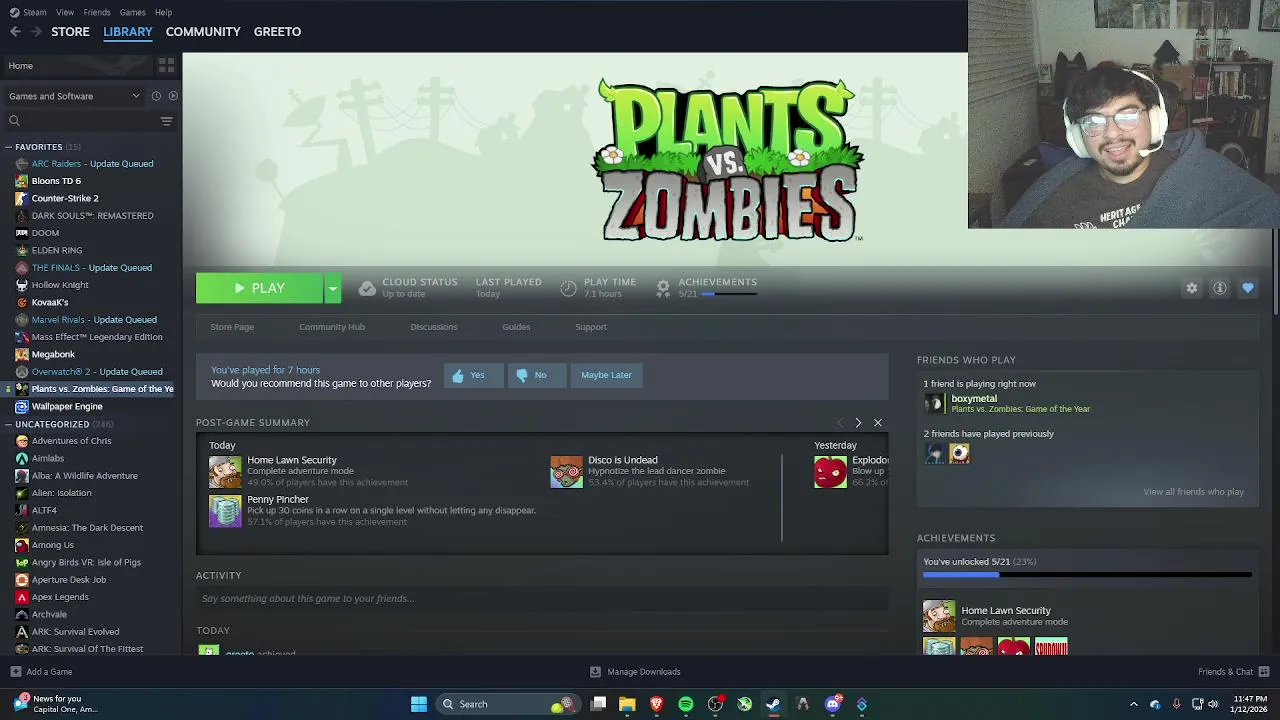This screenshot has height=720, width=1280.
Task: Open the Friends menu
Action: pos(97,12)
